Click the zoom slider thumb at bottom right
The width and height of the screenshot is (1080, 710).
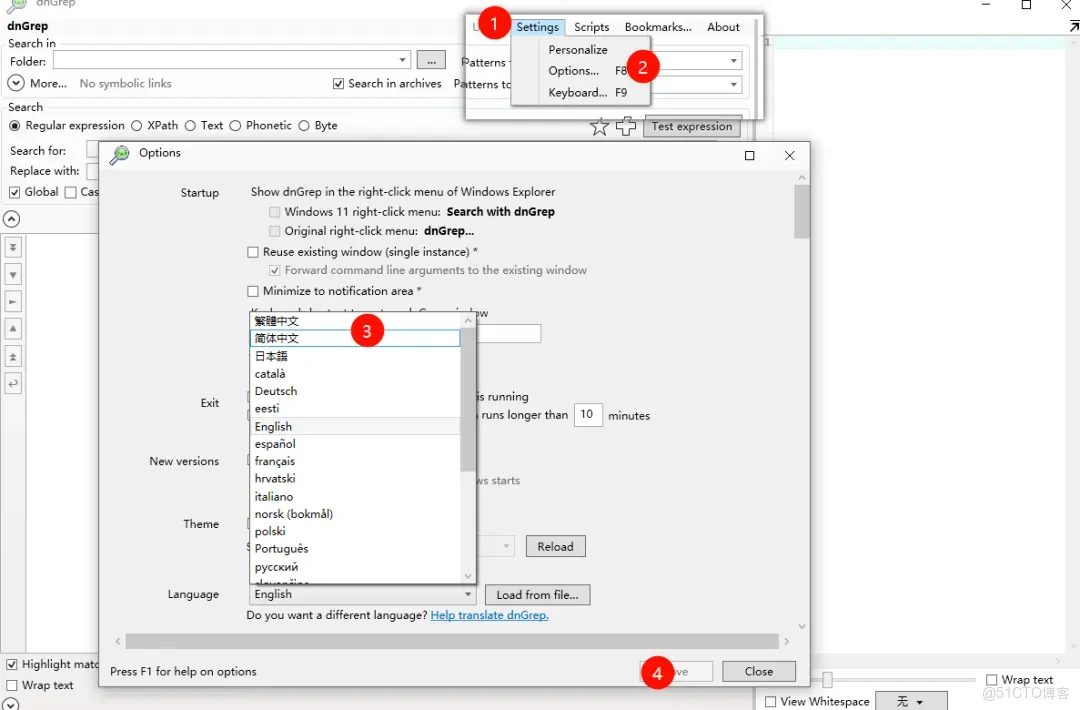[827, 680]
